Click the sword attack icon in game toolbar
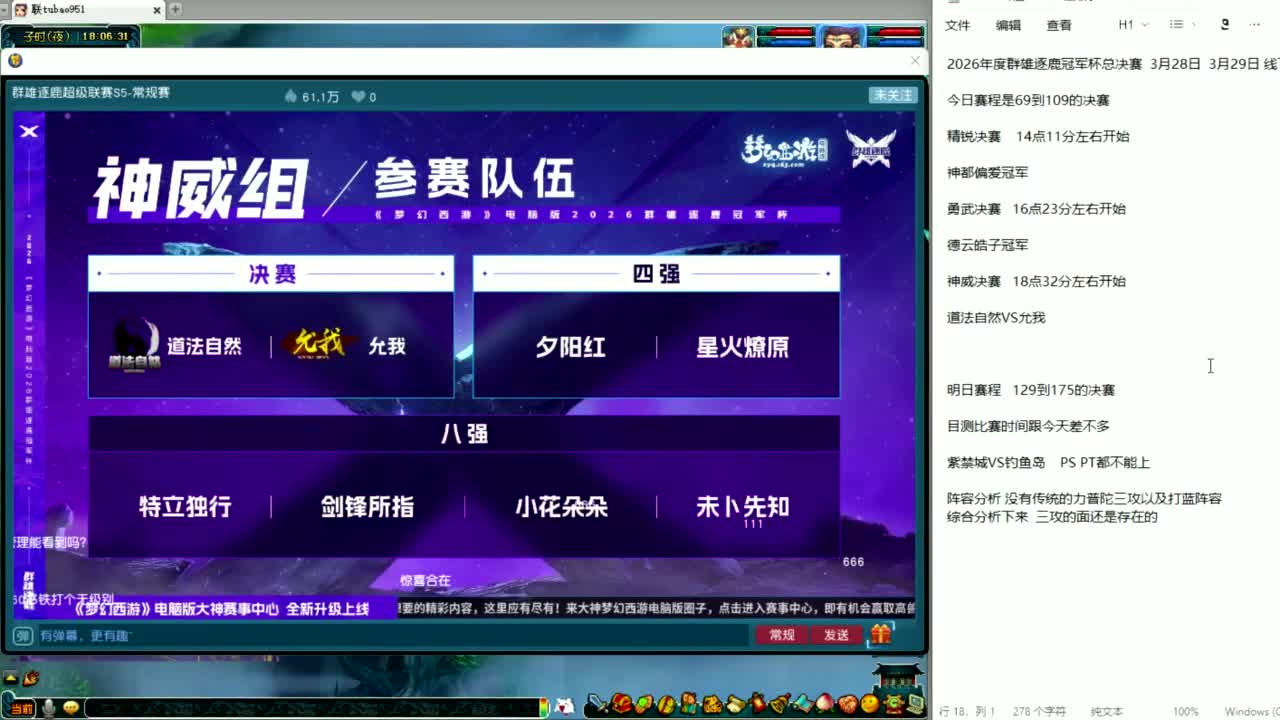This screenshot has height=720, width=1280. click(598, 705)
